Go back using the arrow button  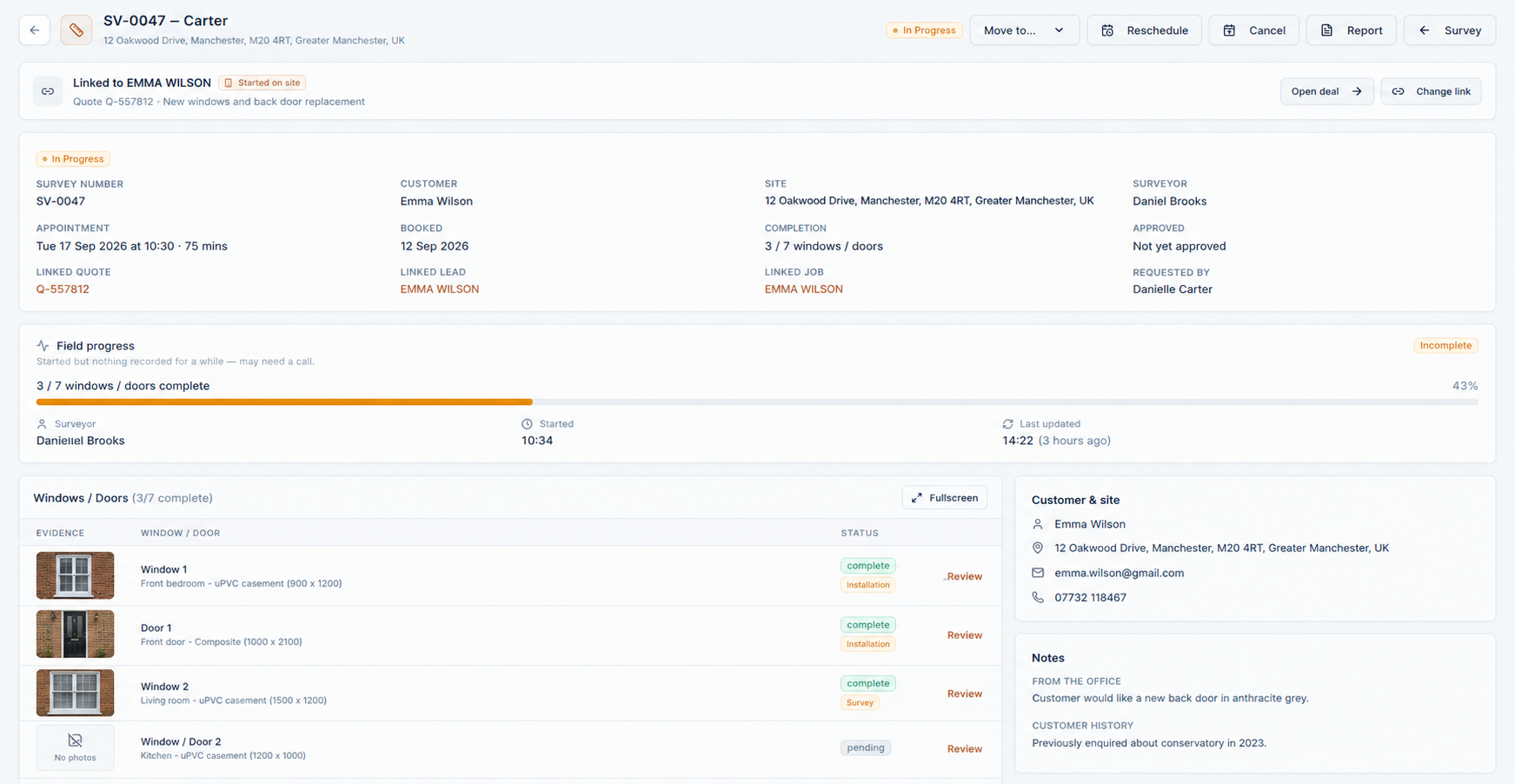(35, 30)
